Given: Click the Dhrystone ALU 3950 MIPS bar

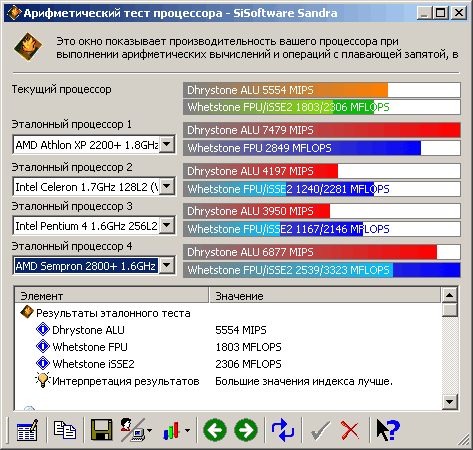Looking at the screenshot, I should click(322, 211).
